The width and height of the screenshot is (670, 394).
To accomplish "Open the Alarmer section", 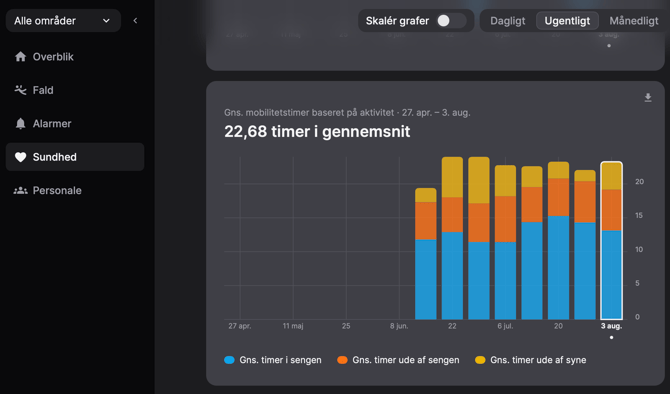I will coord(75,123).
